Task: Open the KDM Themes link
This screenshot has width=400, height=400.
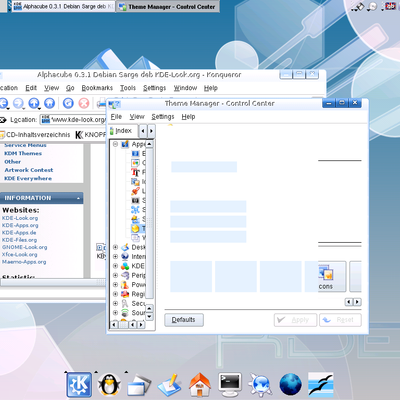Action: pos(23,153)
